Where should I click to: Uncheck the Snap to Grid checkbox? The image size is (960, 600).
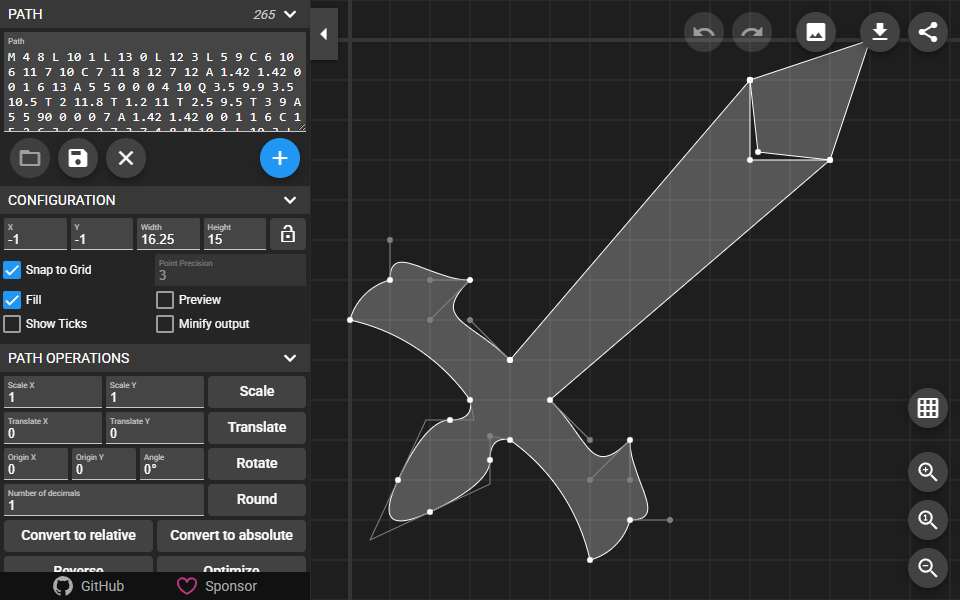12,270
